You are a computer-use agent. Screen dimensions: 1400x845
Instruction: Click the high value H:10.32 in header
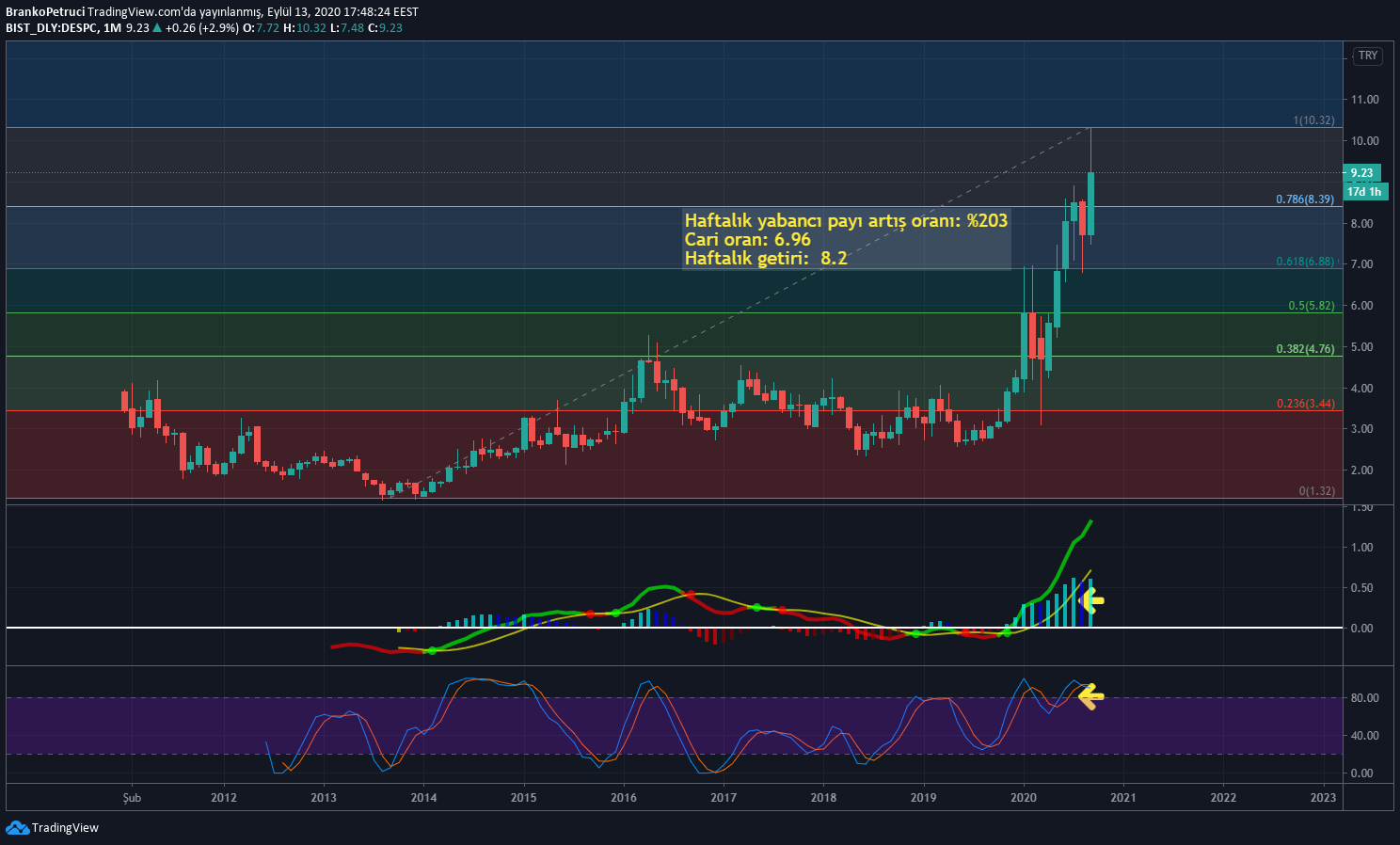click(305, 28)
